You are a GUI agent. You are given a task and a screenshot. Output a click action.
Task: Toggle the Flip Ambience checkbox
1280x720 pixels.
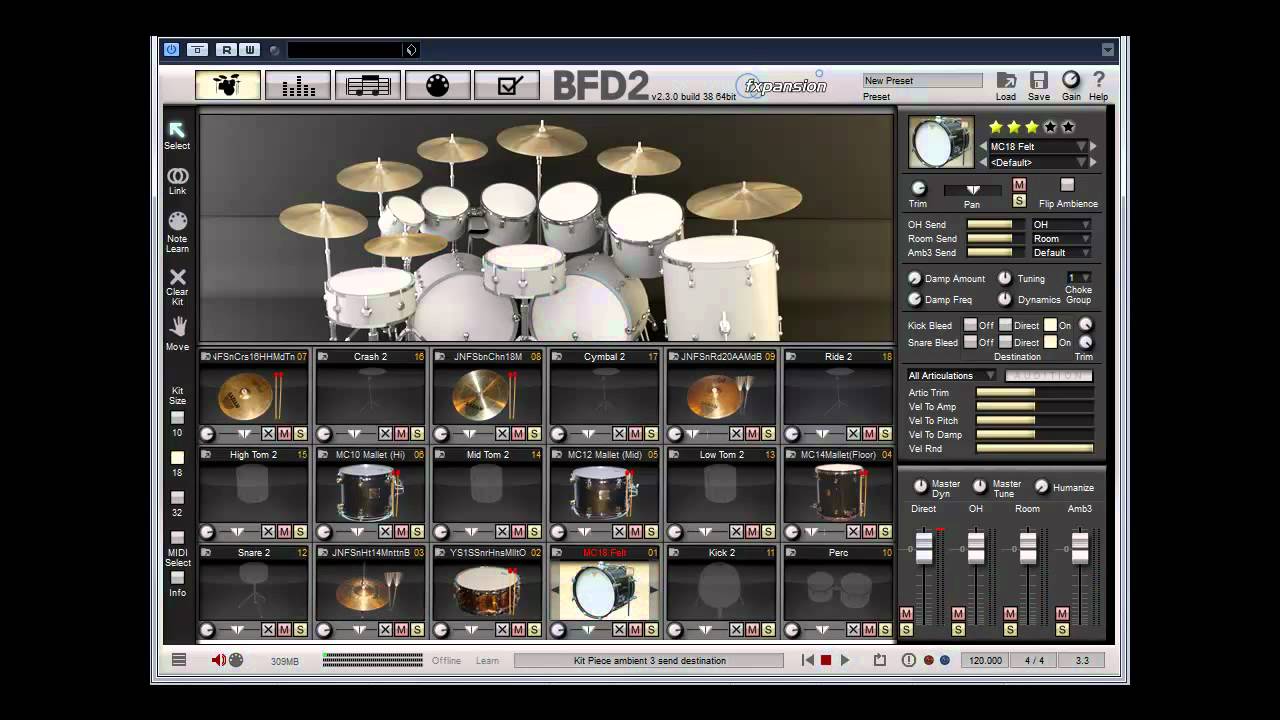pyautogui.click(x=1067, y=185)
